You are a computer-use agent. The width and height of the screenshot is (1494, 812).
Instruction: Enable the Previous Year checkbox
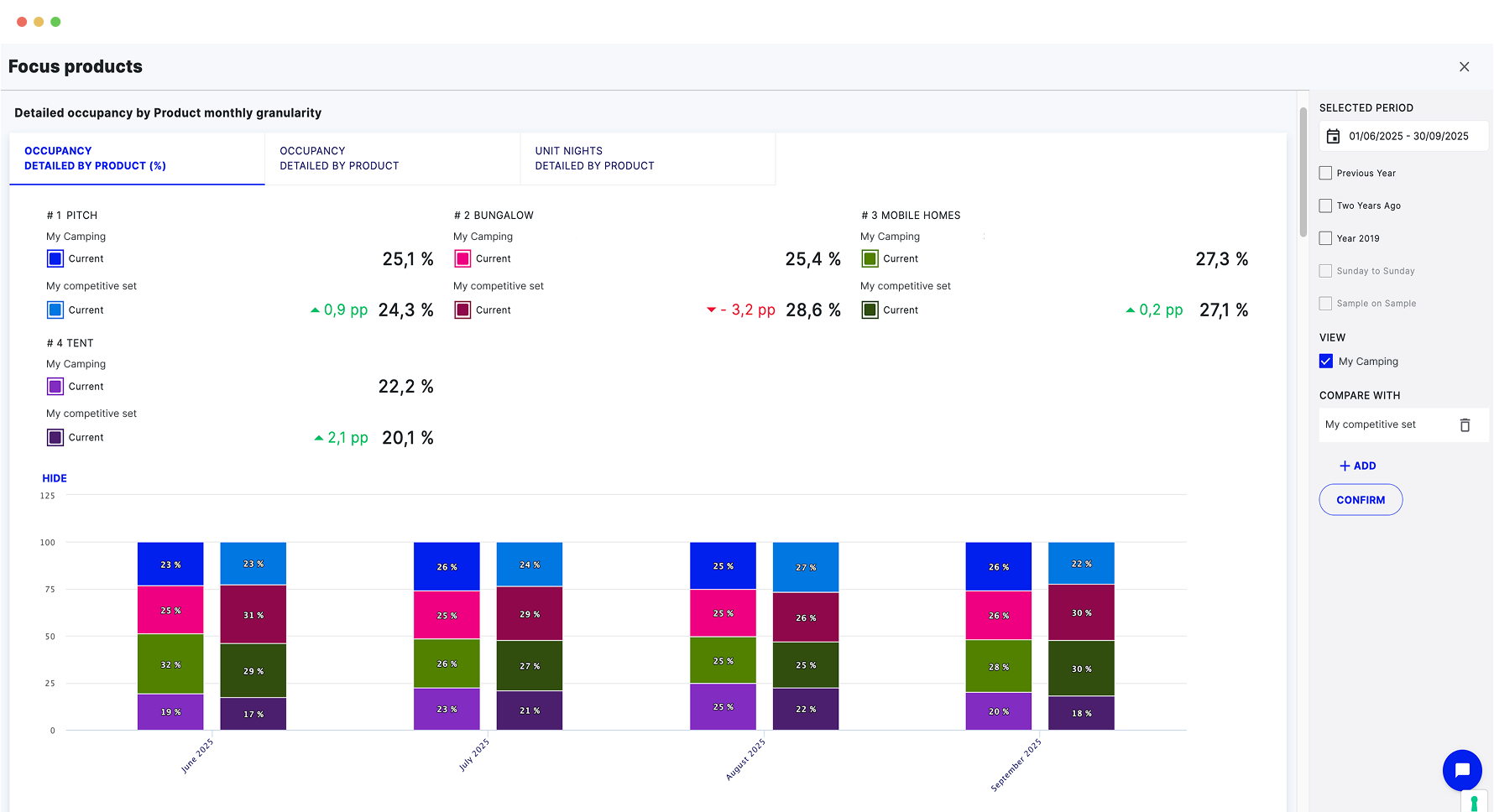[x=1326, y=173]
